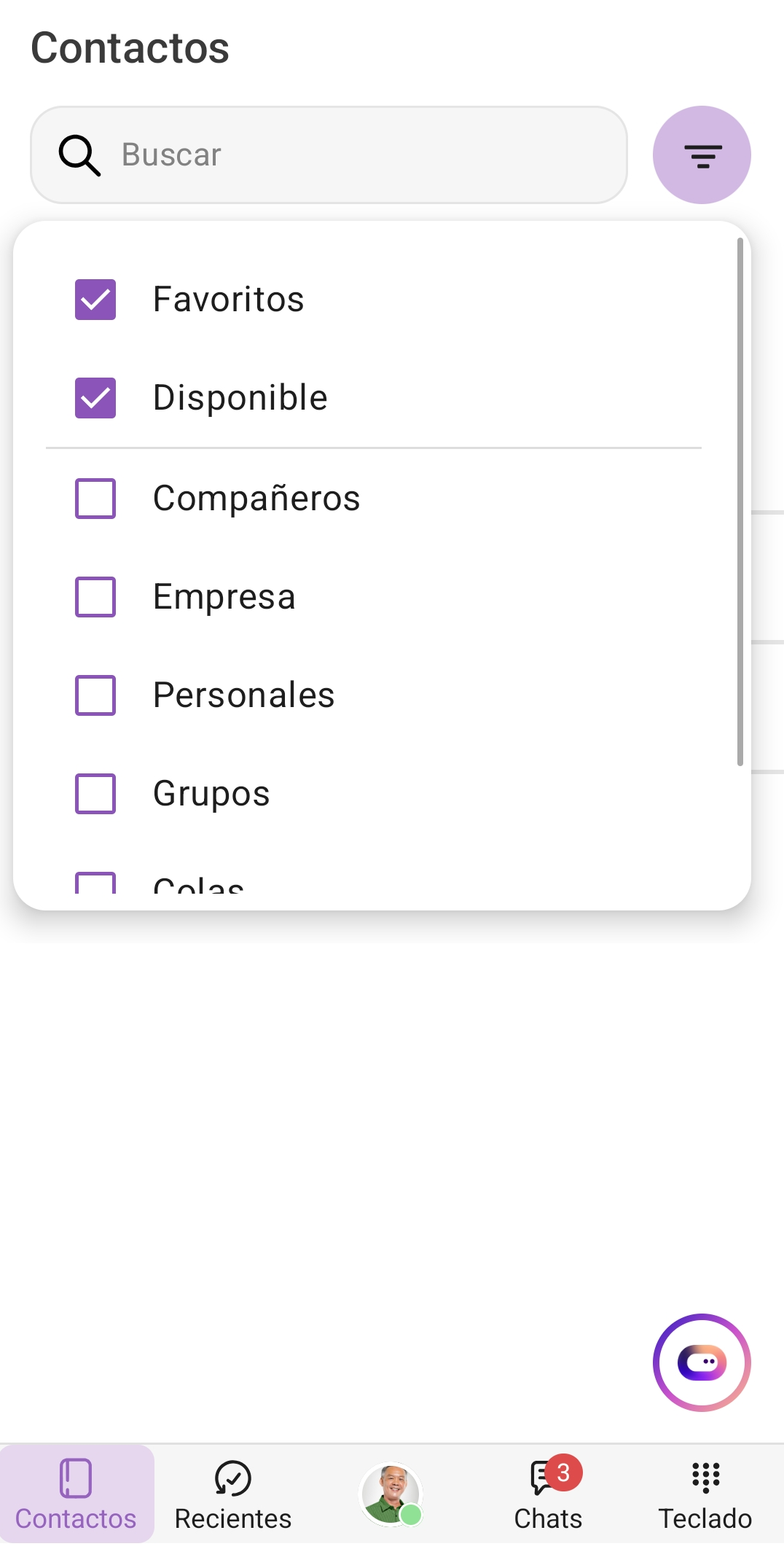This screenshot has width=784, height=1549.
Task: Click the red unread chats badge
Action: 563,1473
